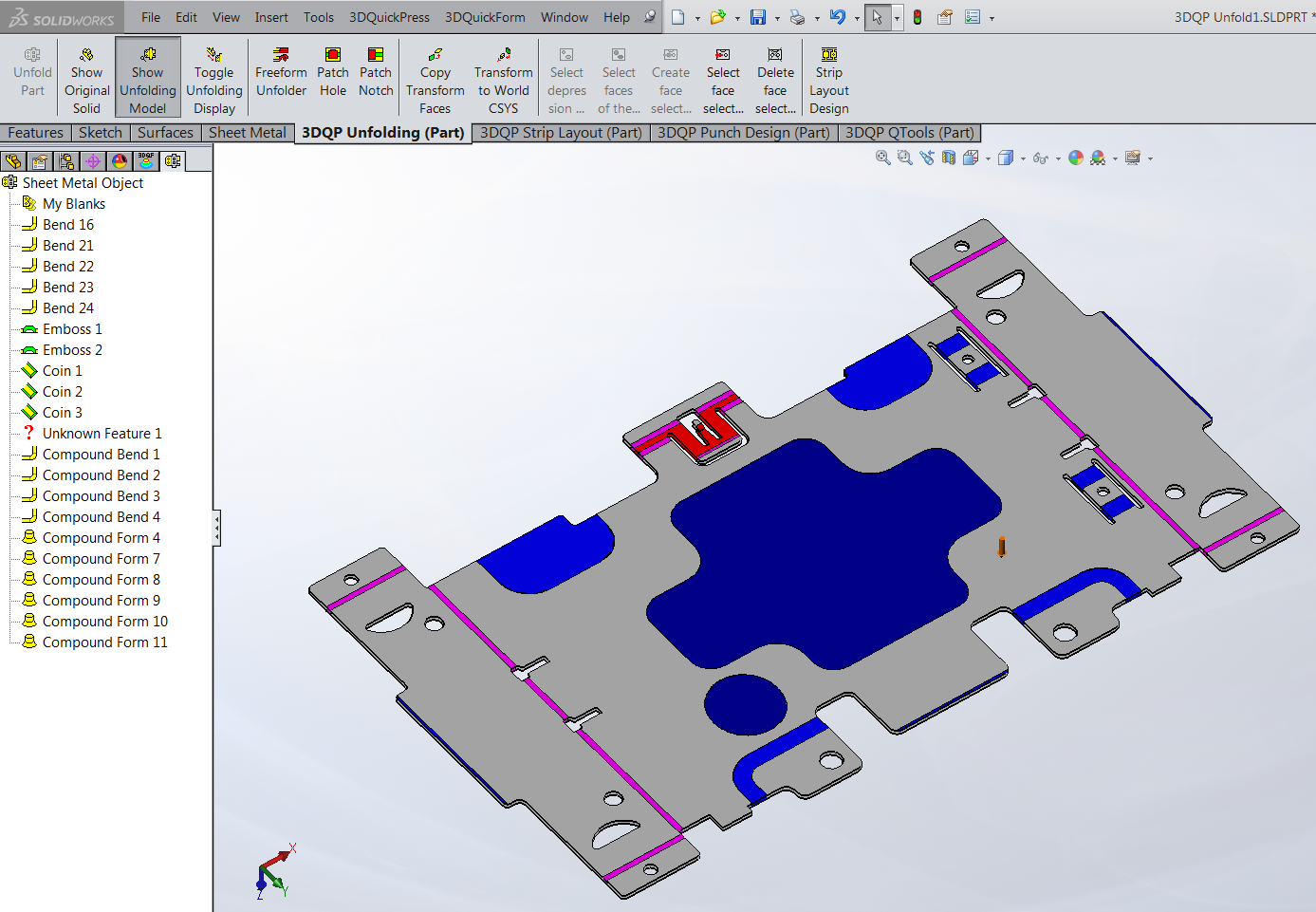Click Zoom to Fit icon
Image resolution: width=1316 pixels, height=912 pixels.
(x=883, y=158)
